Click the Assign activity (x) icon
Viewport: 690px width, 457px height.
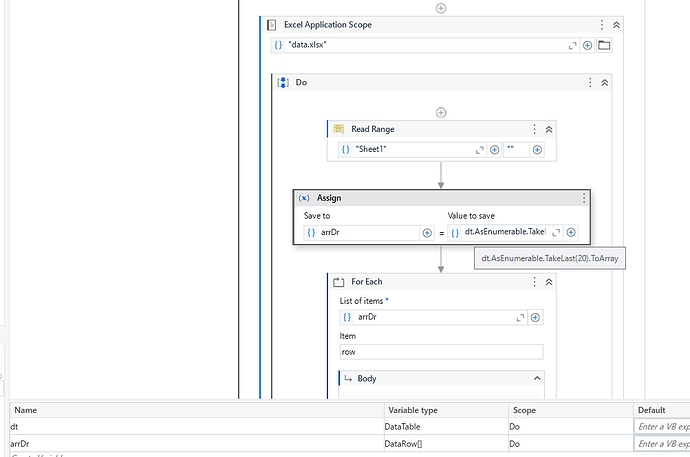click(304, 198)
